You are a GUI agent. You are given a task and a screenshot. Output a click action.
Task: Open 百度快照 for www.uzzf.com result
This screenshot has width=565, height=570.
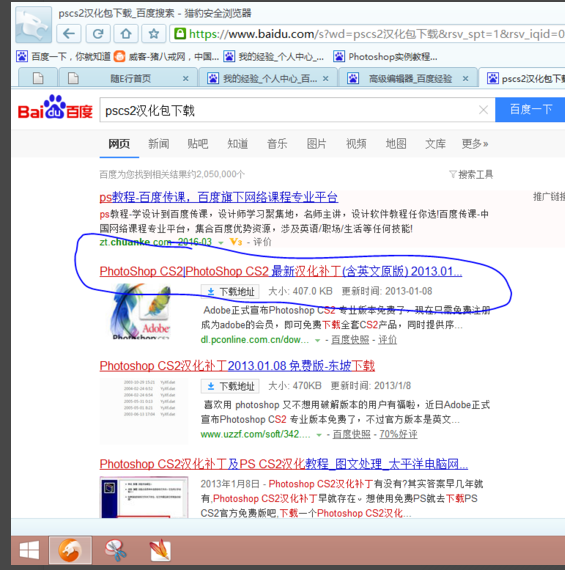(x=352, y=434)
